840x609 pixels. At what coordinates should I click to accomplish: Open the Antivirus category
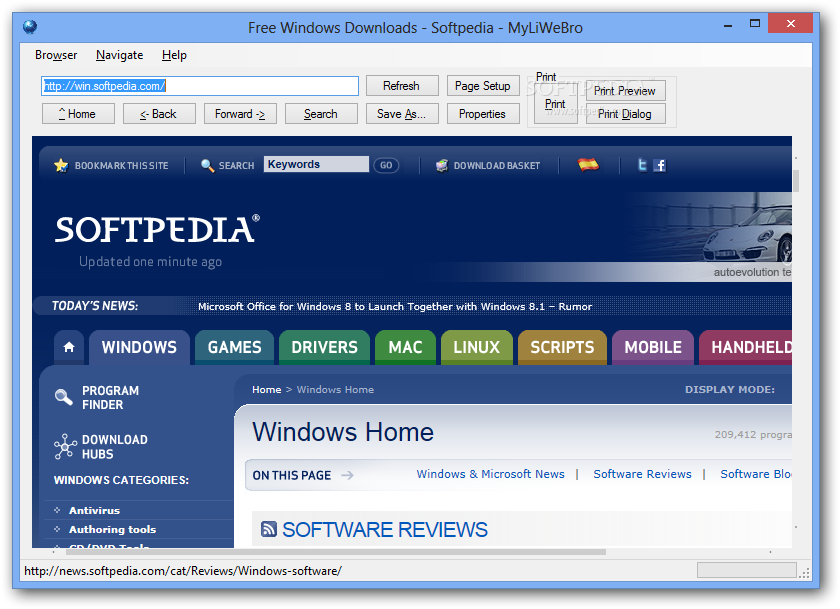[94, 510]
